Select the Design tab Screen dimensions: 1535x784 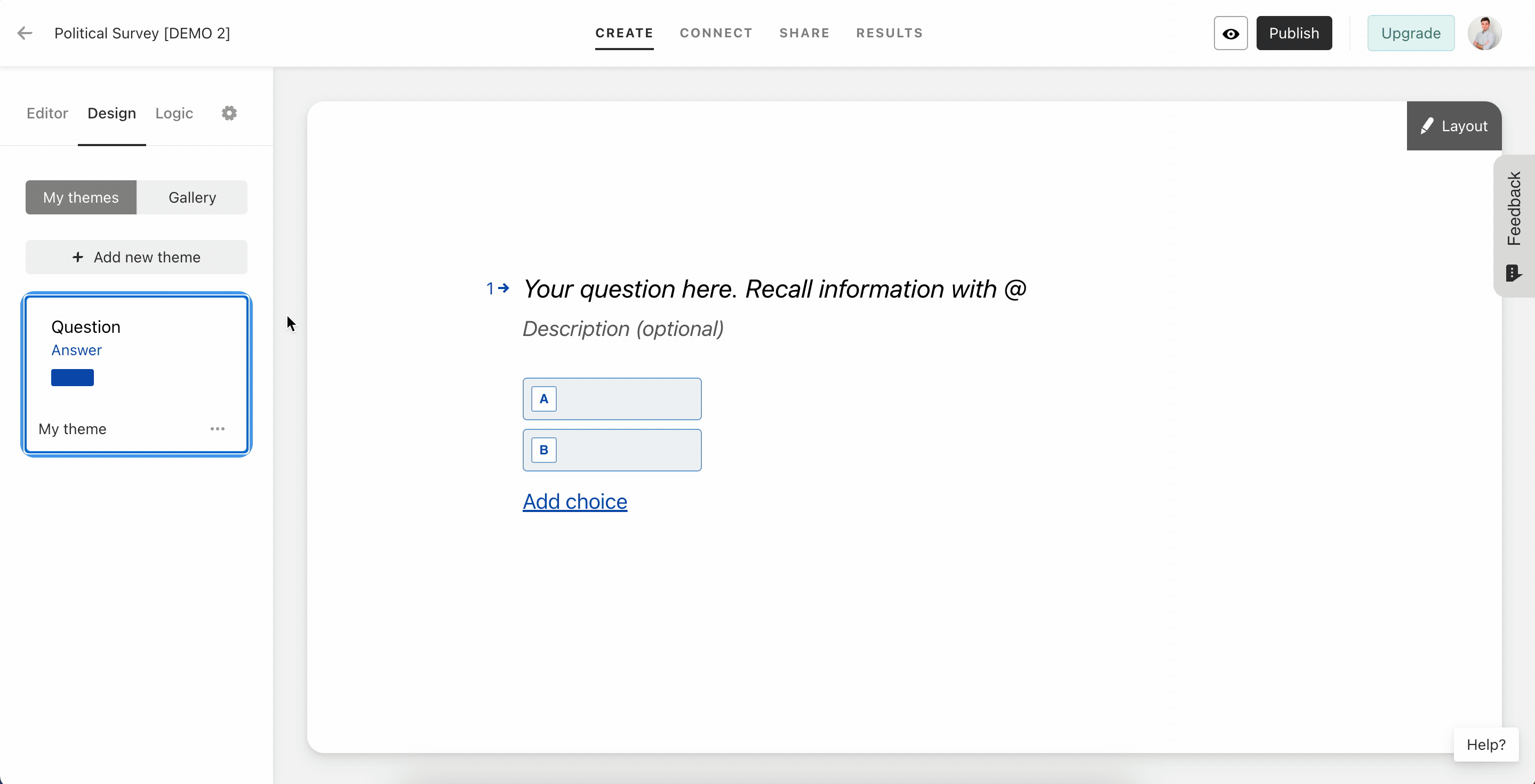(111, 113)
